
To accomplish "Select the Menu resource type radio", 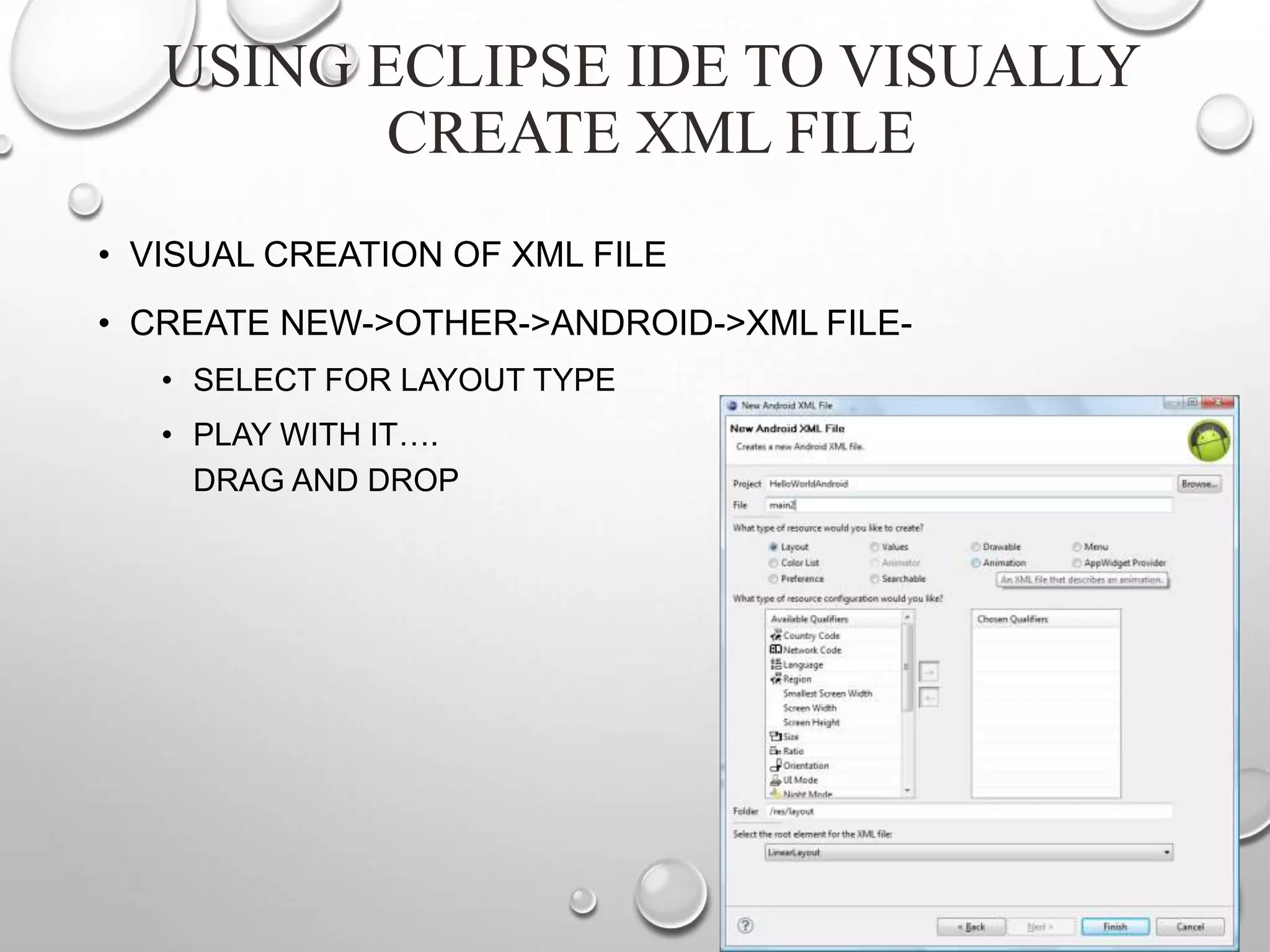I will (1077, 547).
